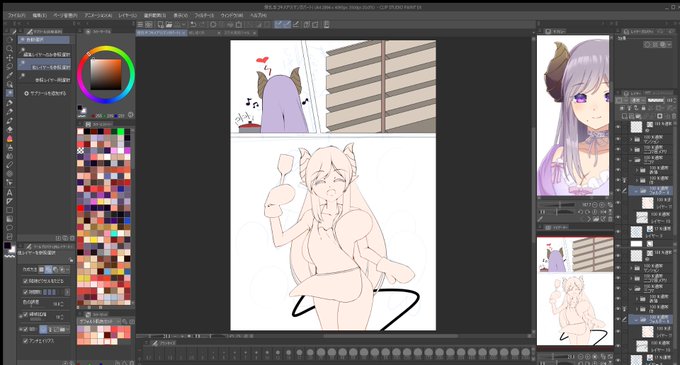
Task: Toggle the first highlighted snap icon in the command bar
Action: (x=278, y=24)
